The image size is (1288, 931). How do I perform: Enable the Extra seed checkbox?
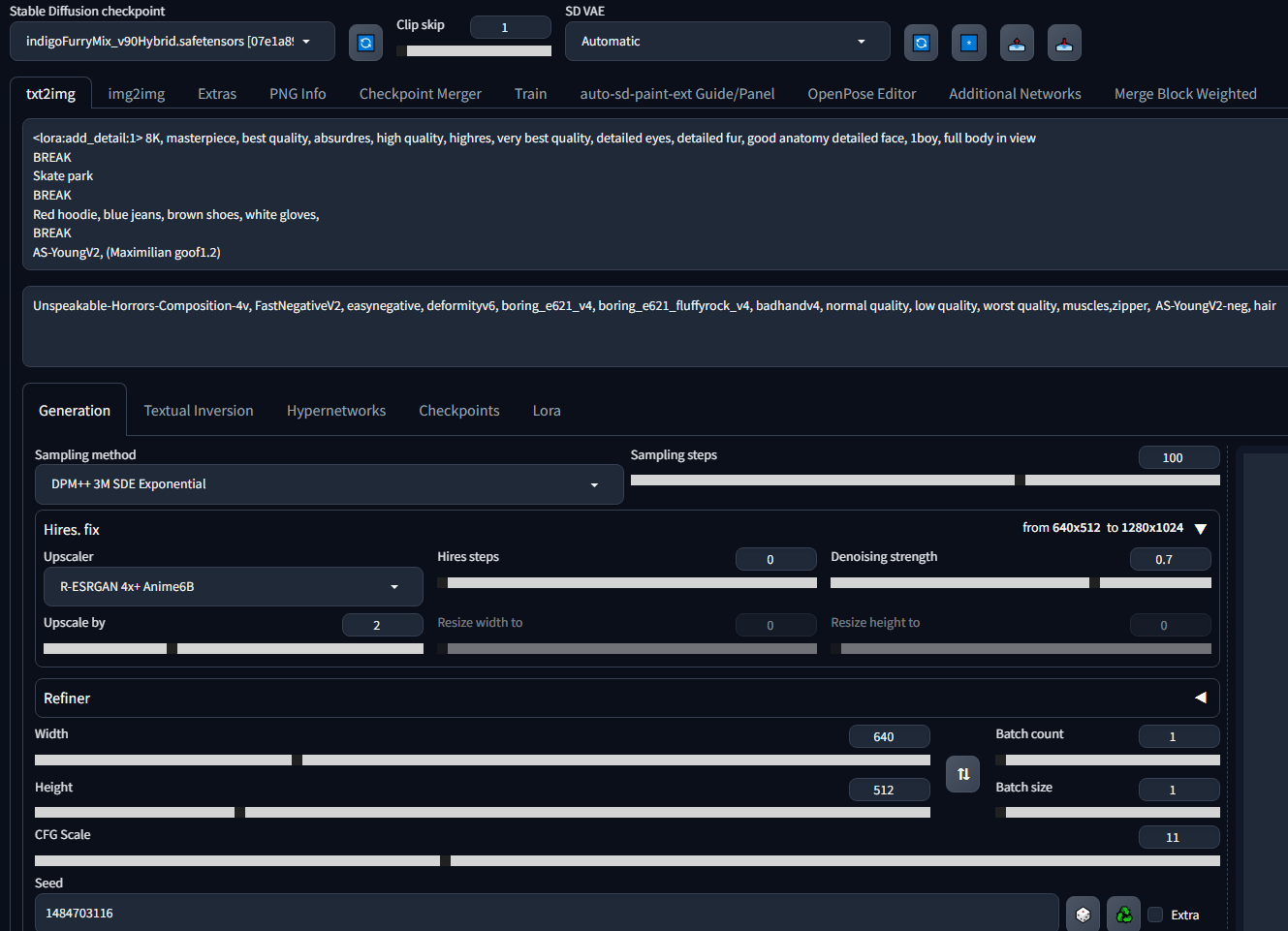pyautogui.click(x=1155, y=915)
